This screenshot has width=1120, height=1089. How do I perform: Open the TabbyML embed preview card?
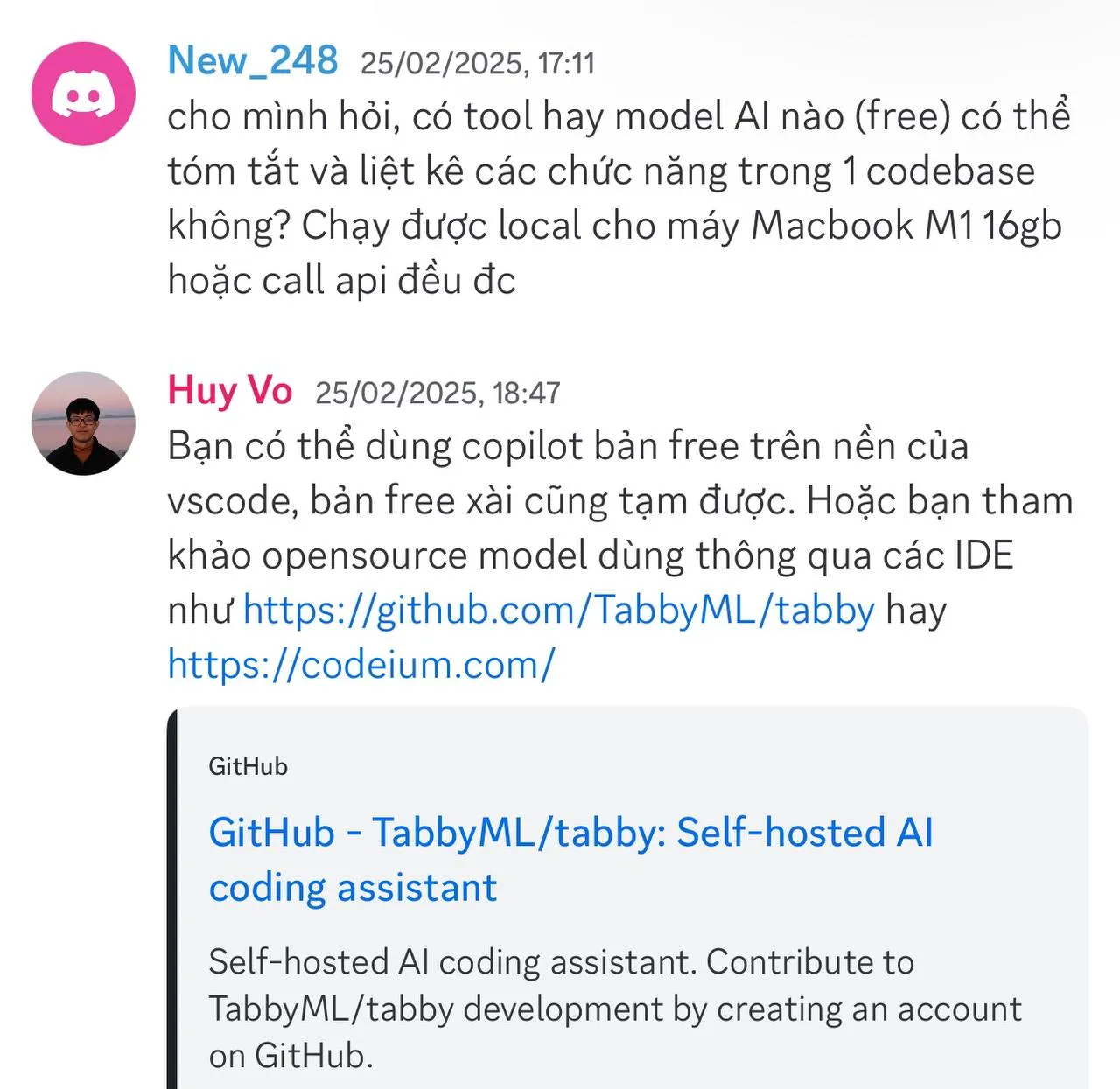[612, 892]
